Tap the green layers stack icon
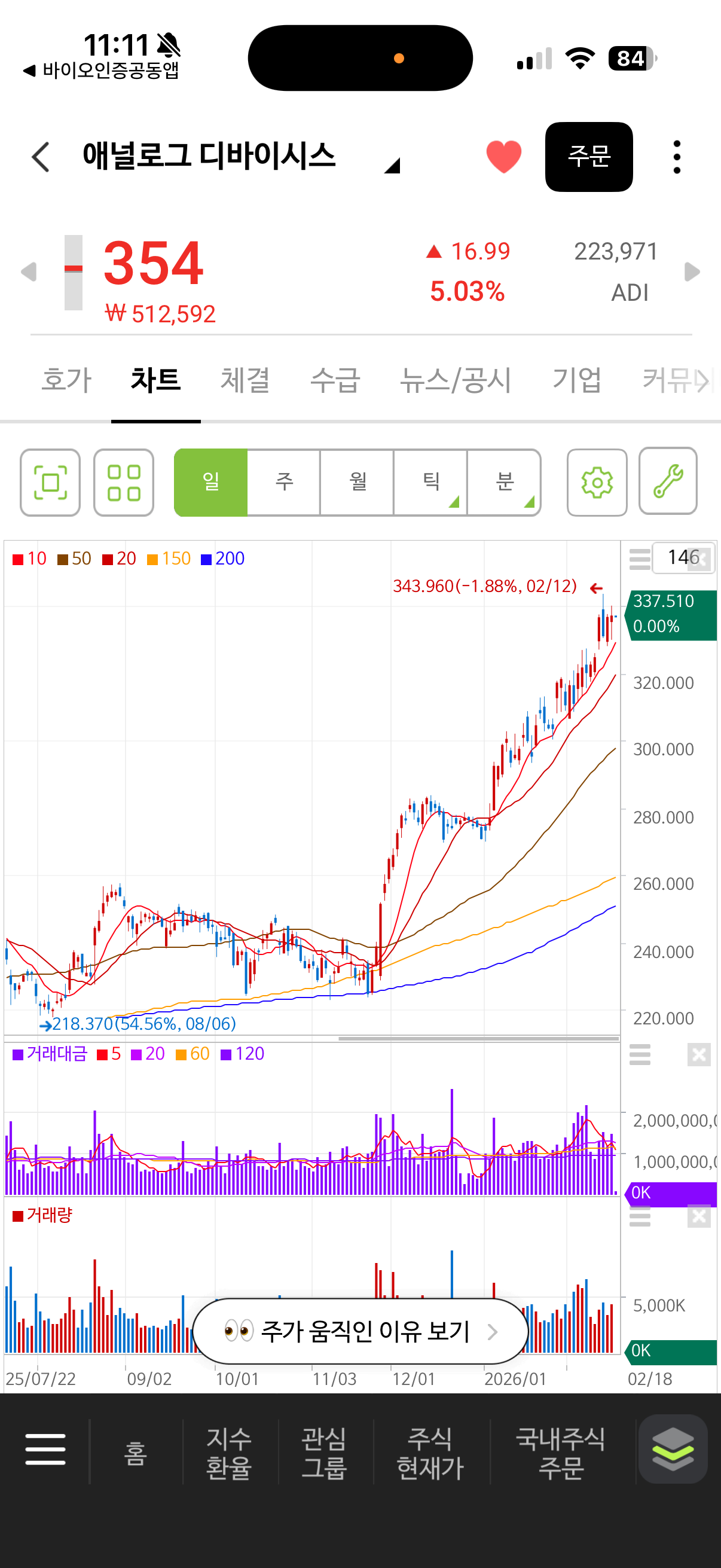 (673, 1450)
